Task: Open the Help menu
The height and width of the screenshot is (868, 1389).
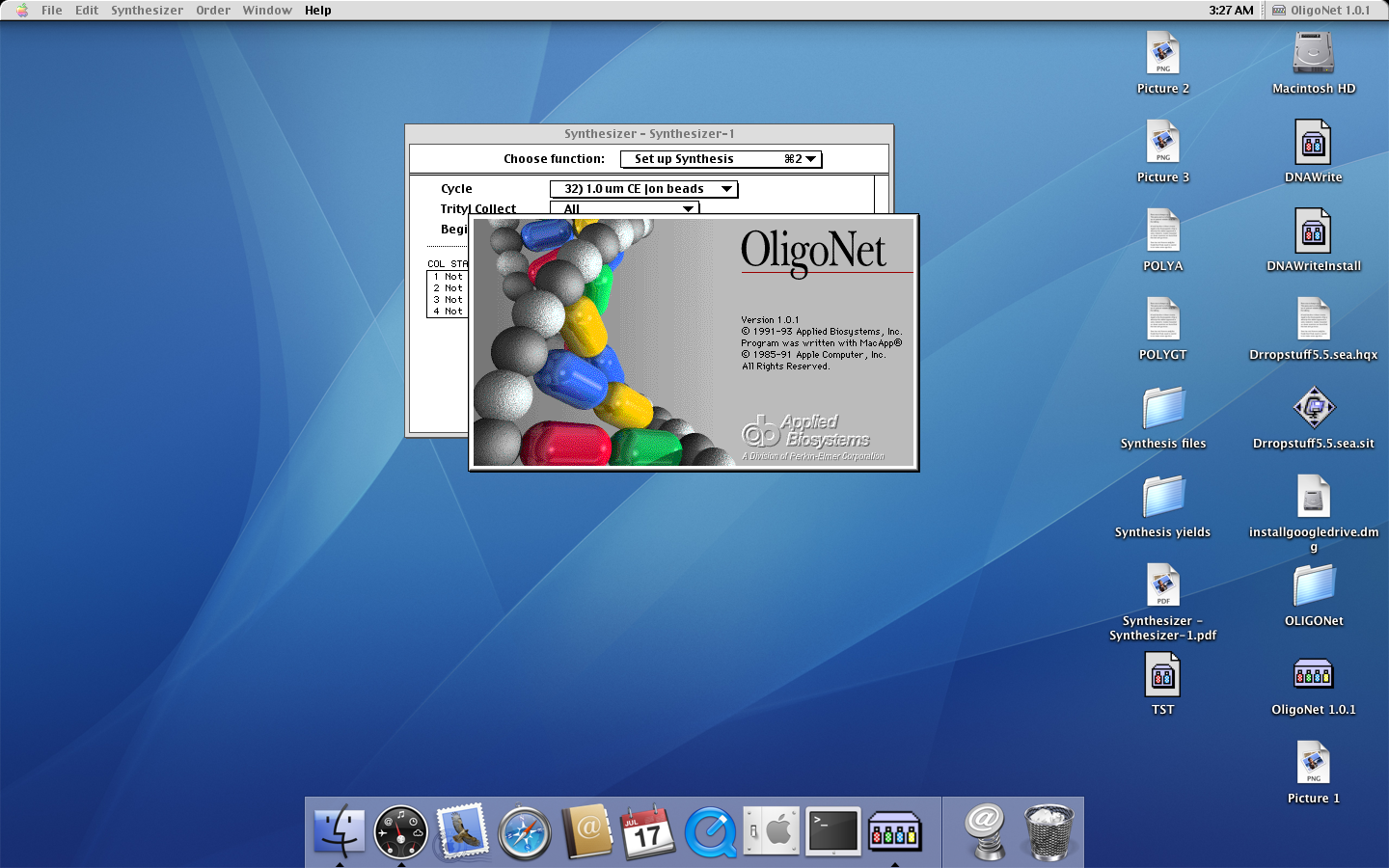Action: pos(317,11)
